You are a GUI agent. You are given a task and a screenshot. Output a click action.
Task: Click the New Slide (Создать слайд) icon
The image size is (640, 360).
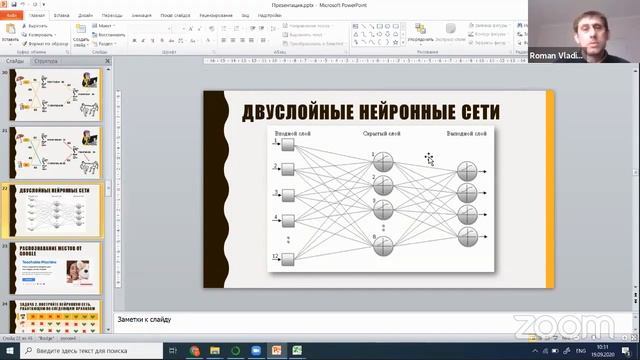point(81,29)
